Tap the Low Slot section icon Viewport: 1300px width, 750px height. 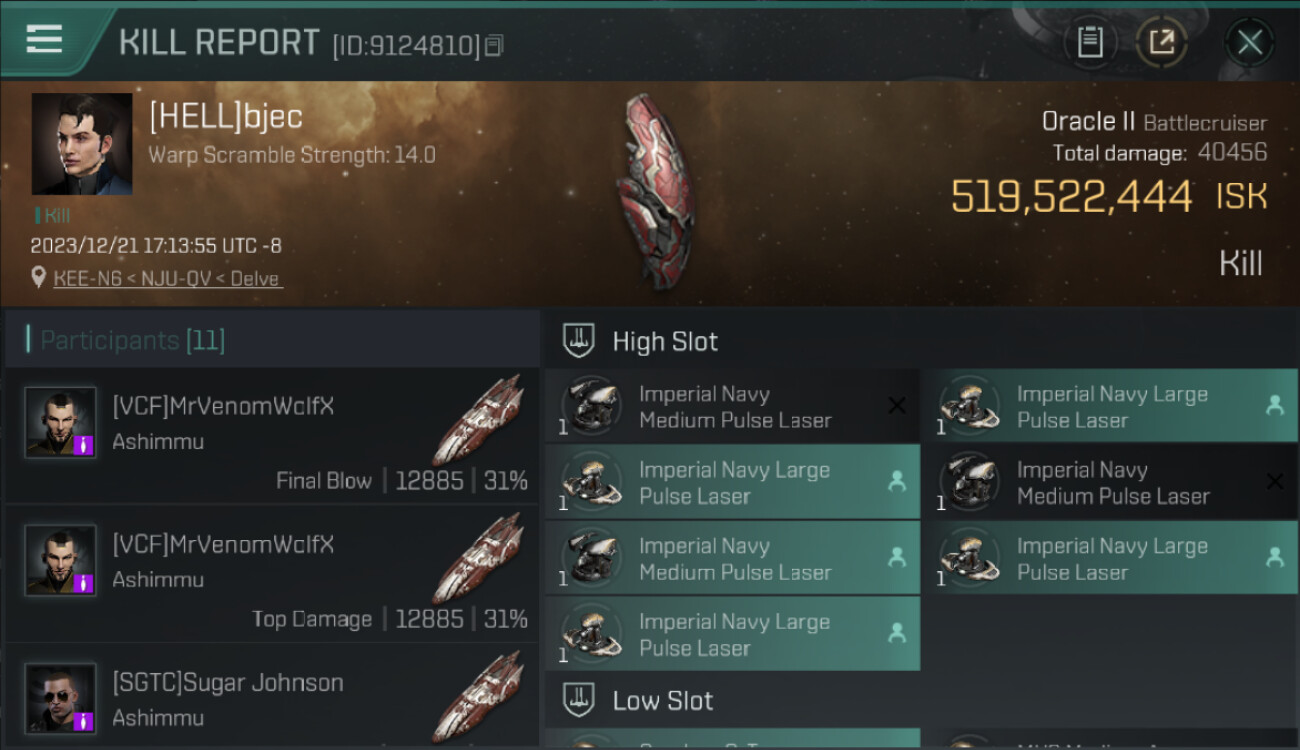pos(579,700)
